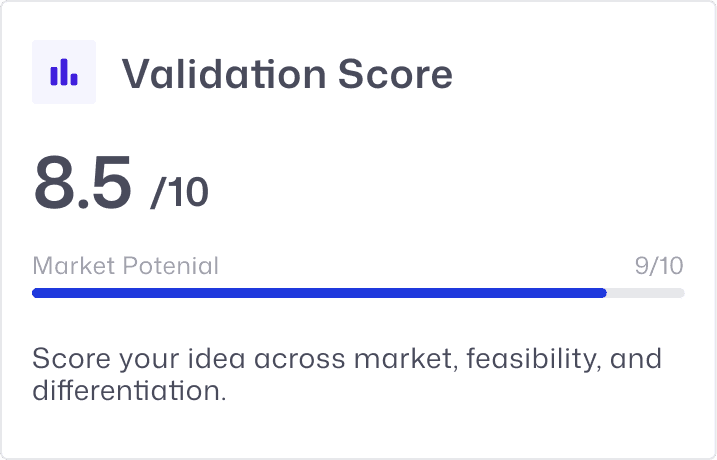Click the /10 beside the 8.5 score
The height and width of the screenshot is (460, 717).
pos(179,192)
